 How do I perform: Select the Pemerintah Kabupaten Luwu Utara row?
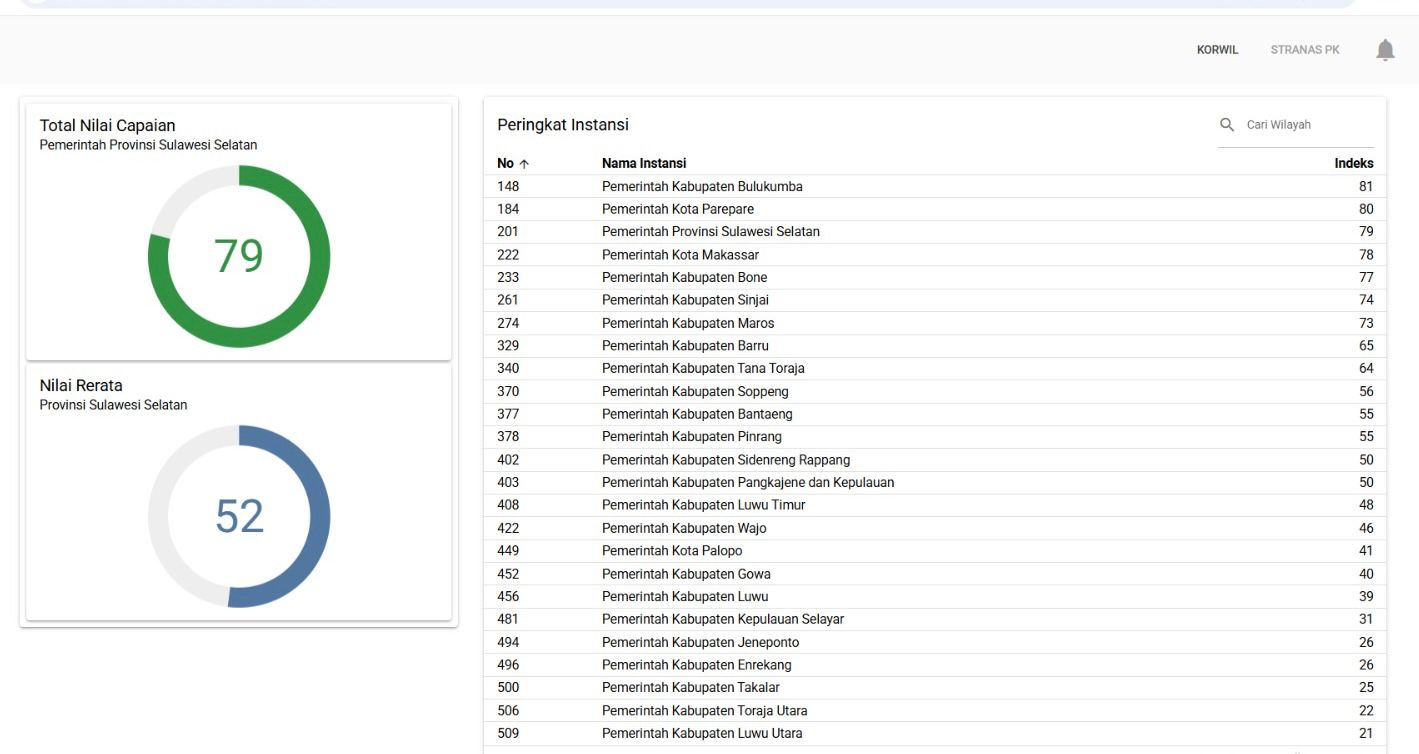tap(702, 733)
